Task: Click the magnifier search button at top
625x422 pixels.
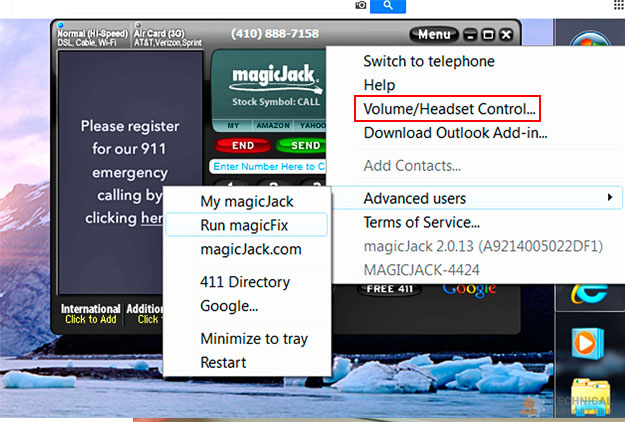Action: point(388,6)
